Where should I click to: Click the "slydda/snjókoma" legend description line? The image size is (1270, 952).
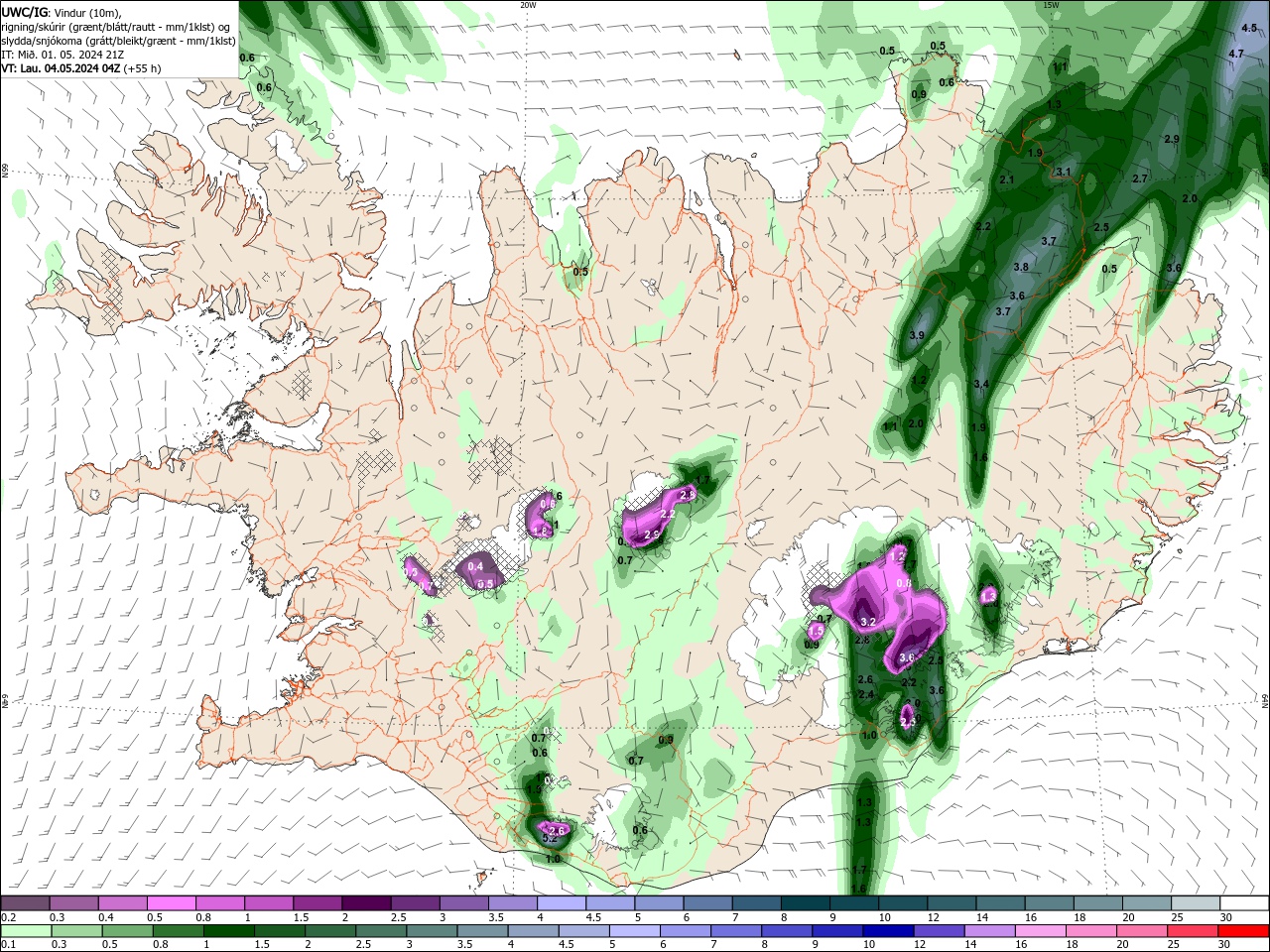118,41
